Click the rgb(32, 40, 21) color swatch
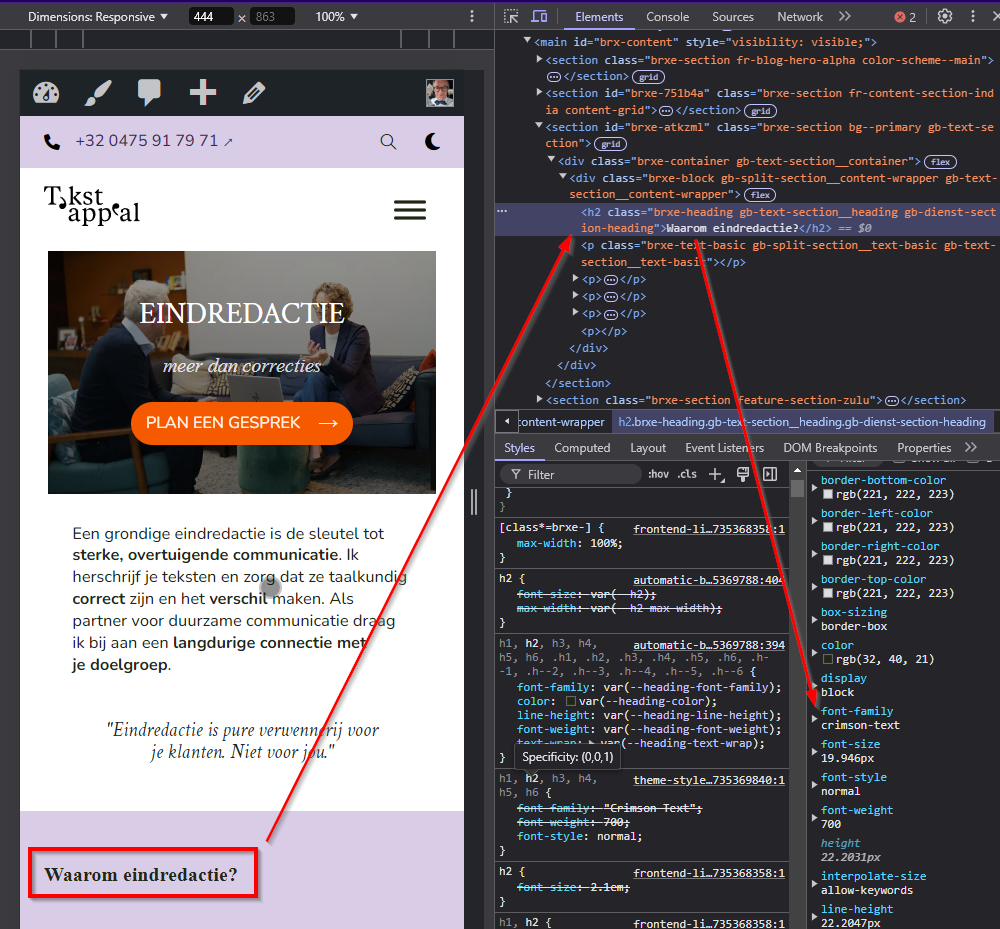Image resolution: width=1000 pixels, height=929 pixels. click(828, 659)
